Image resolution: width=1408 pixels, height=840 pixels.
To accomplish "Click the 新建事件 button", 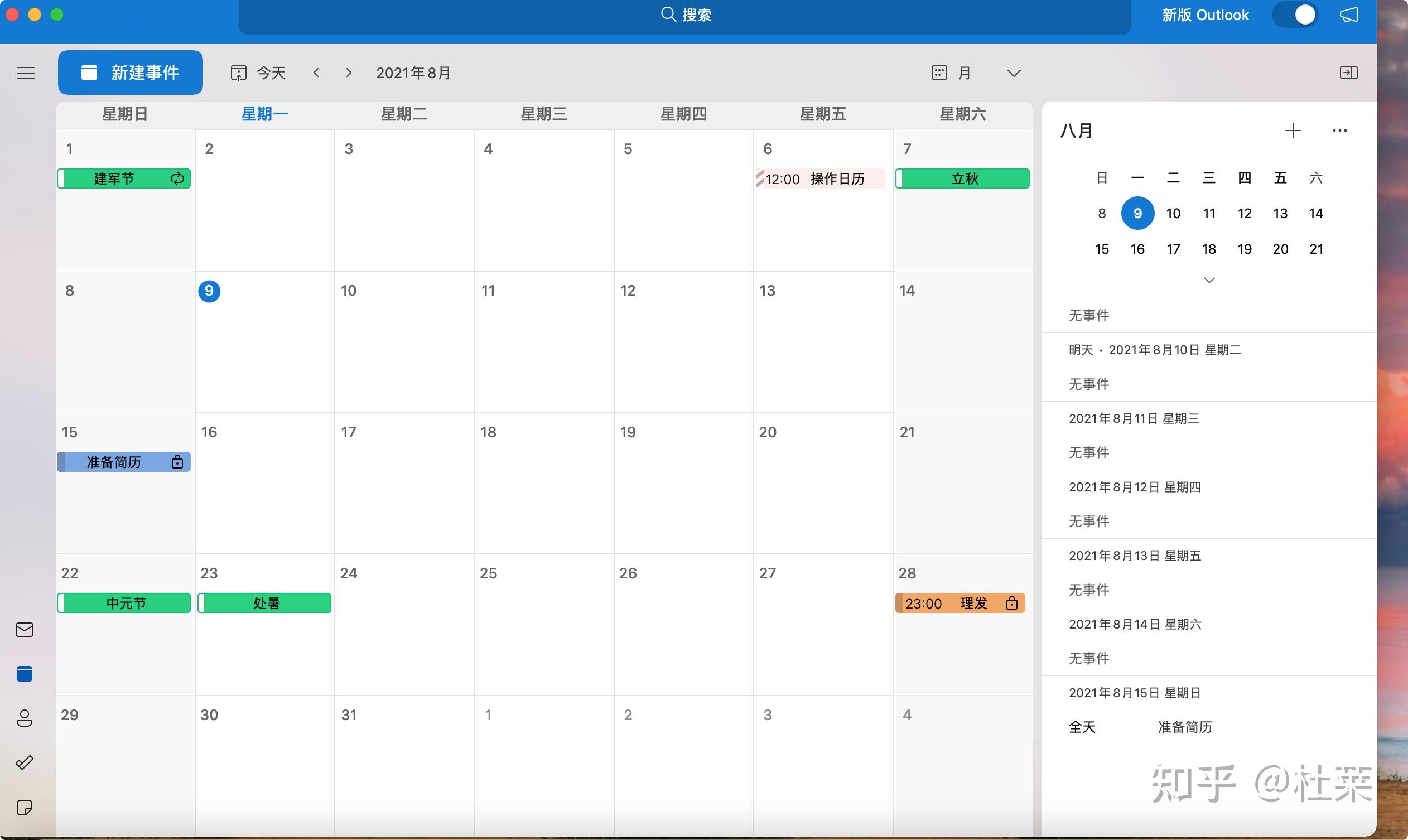I will [130, 73].
